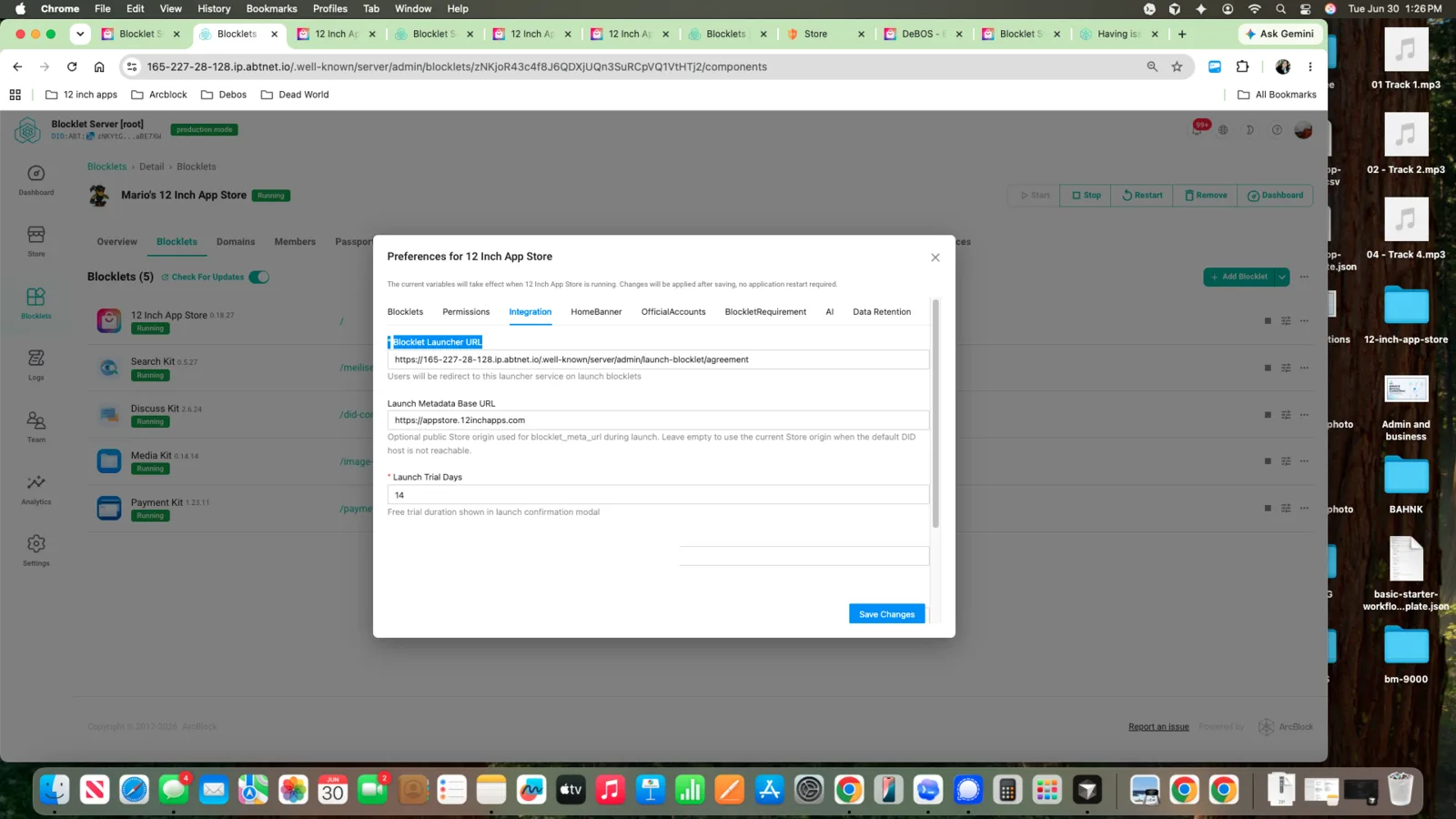Viewport: 1456px width, 819px height.
Task: Open the HomeBanner preferences tab
Action: 596,312
